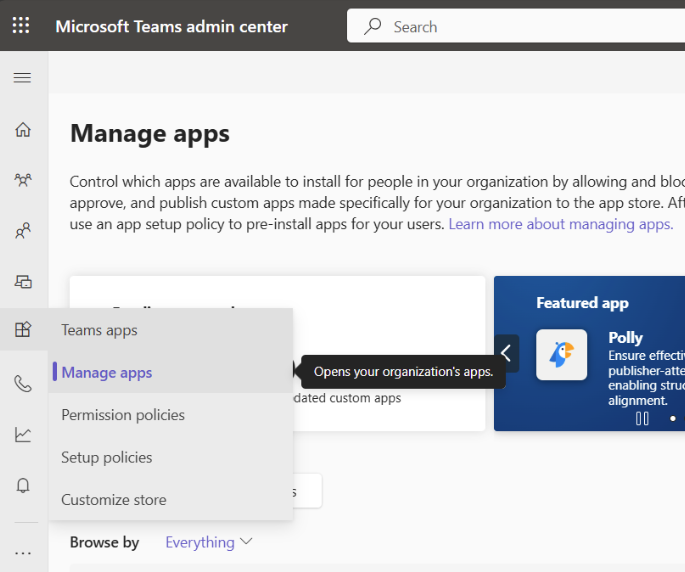Screen dimensions: 685x572
Task: Open the Analytics chart icon in sidebar
Action: [x=23, y=435]
